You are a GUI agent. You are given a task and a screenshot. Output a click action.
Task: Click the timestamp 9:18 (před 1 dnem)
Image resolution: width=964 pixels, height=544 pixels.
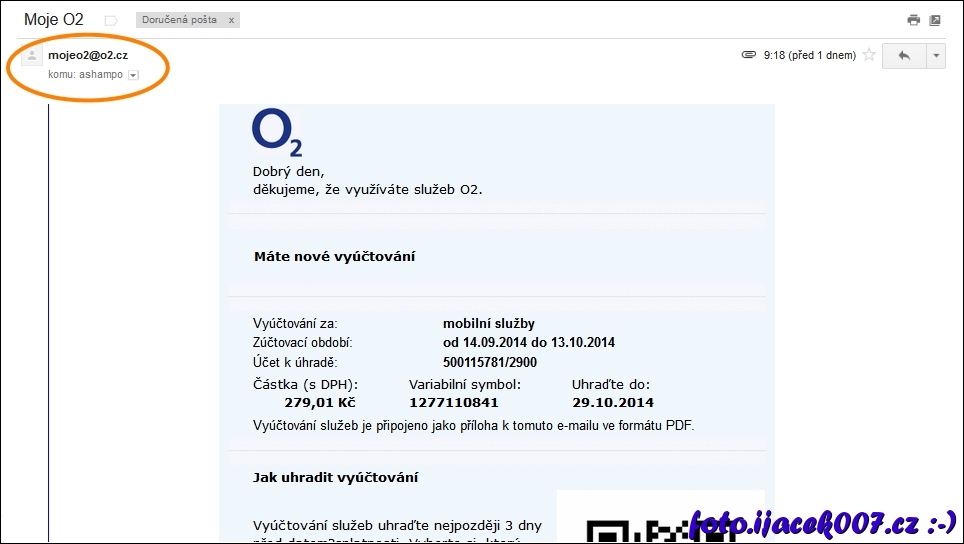tap(809, 56)
